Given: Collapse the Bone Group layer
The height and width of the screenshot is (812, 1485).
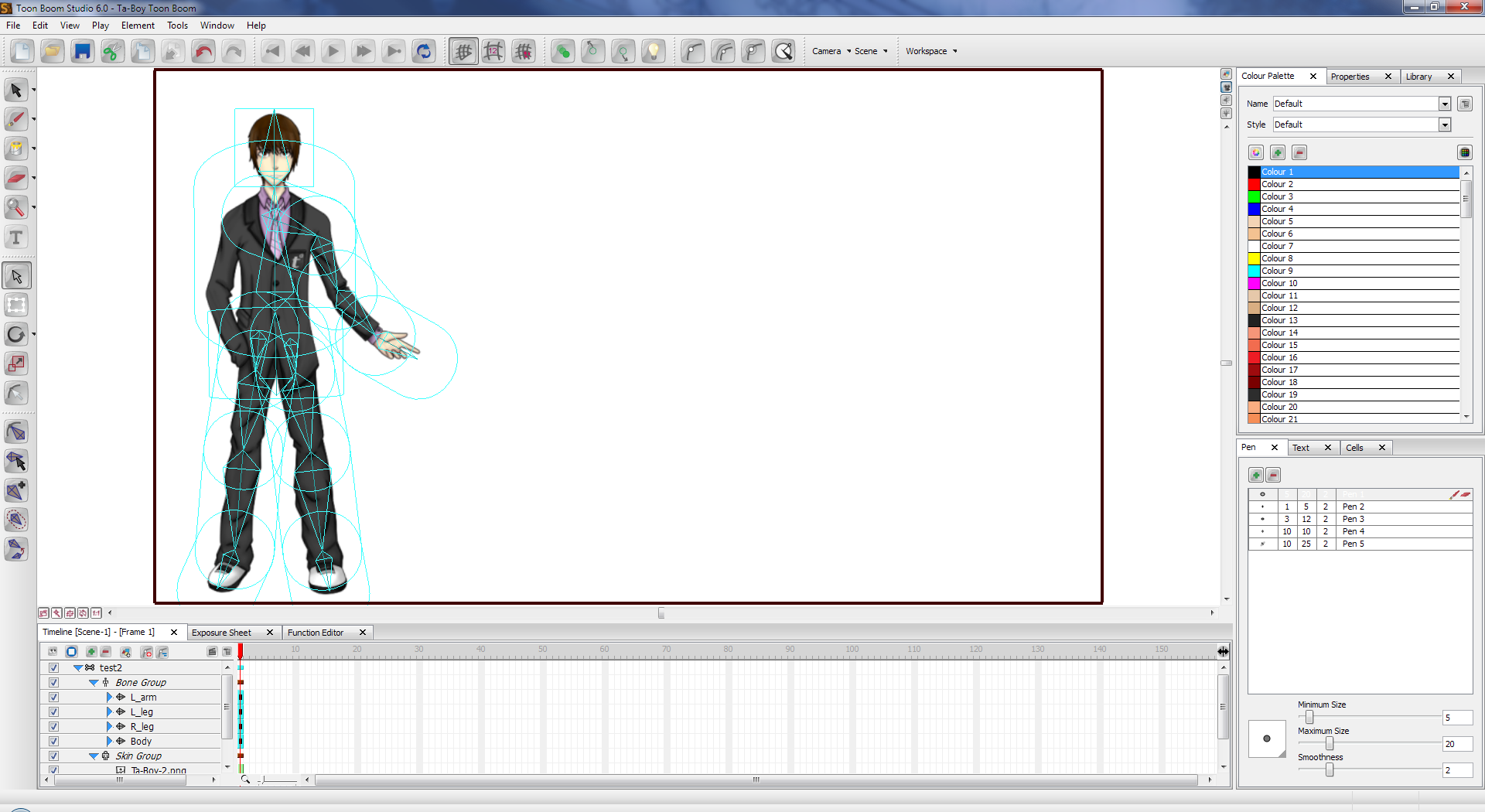Looking at the screenshot, I should (x=94, y=682).
